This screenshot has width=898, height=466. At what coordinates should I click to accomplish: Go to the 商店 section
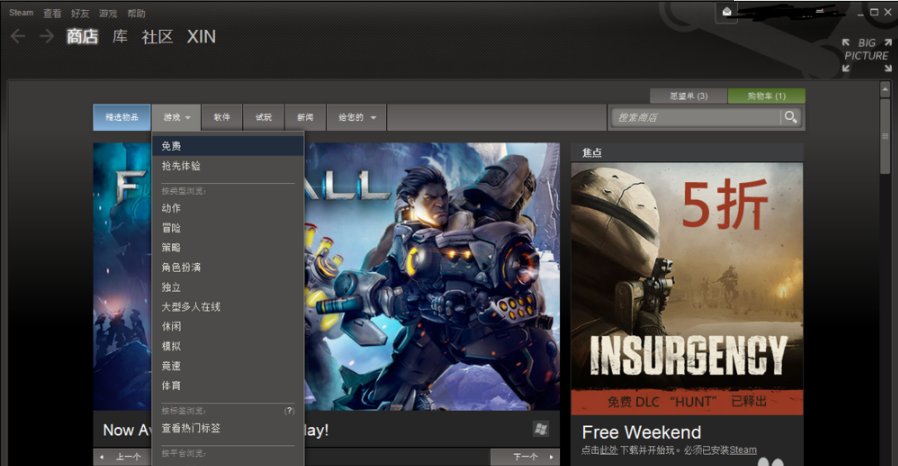click(x=82, y=37)
